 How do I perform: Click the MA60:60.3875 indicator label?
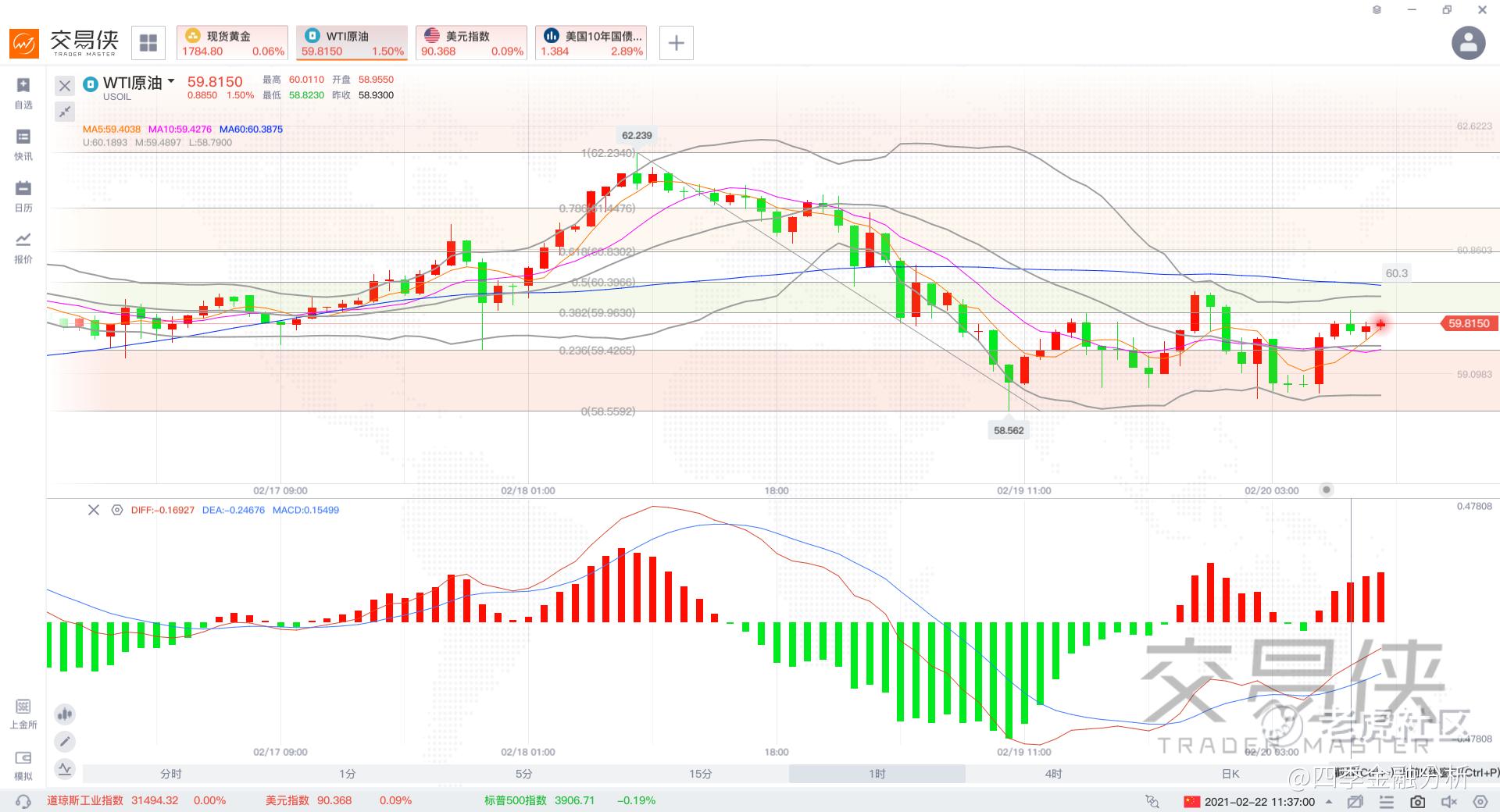pyautogui.click(x=251, y=130)
